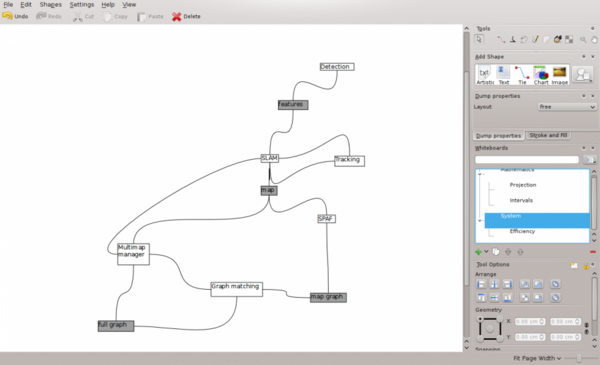The image size is (600, 365).
Task: Click the Delete toolbar button
Action: point(186,16)
